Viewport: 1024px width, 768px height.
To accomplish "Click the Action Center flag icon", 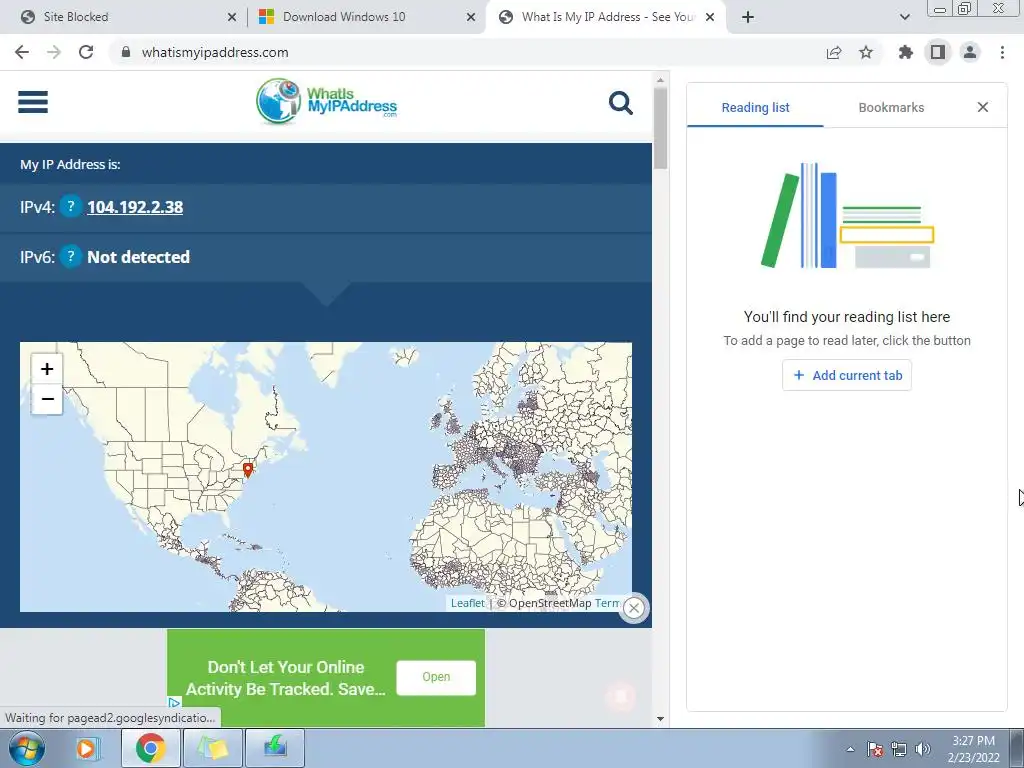I will [875, 749].
